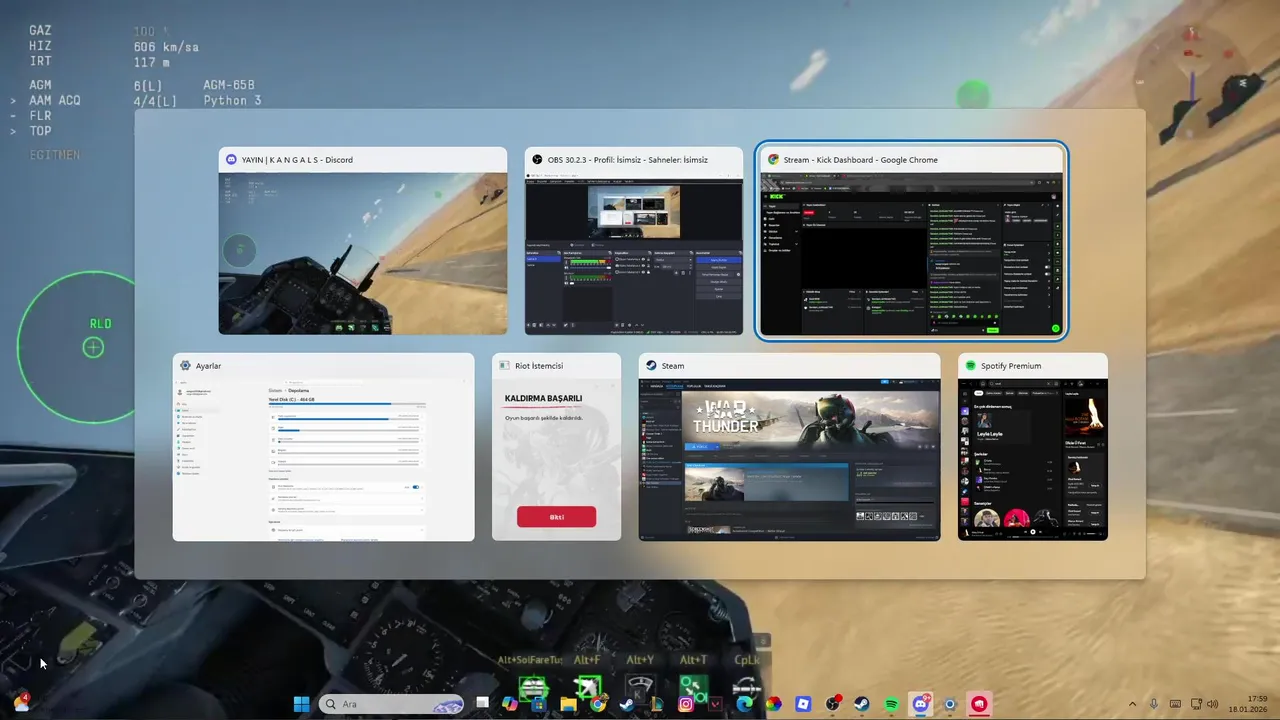Open Instagram from the taskbar
This screenshot has width=1280, height=720.
[686, 704]
